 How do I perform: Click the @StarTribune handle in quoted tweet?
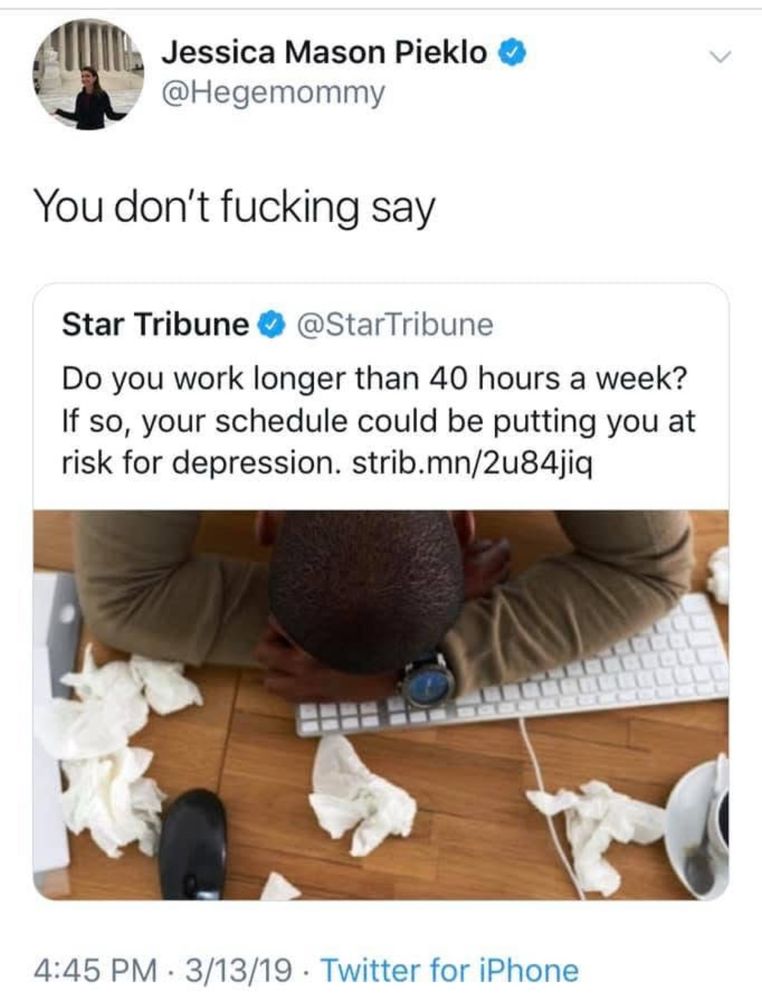[x=392, y=325]
